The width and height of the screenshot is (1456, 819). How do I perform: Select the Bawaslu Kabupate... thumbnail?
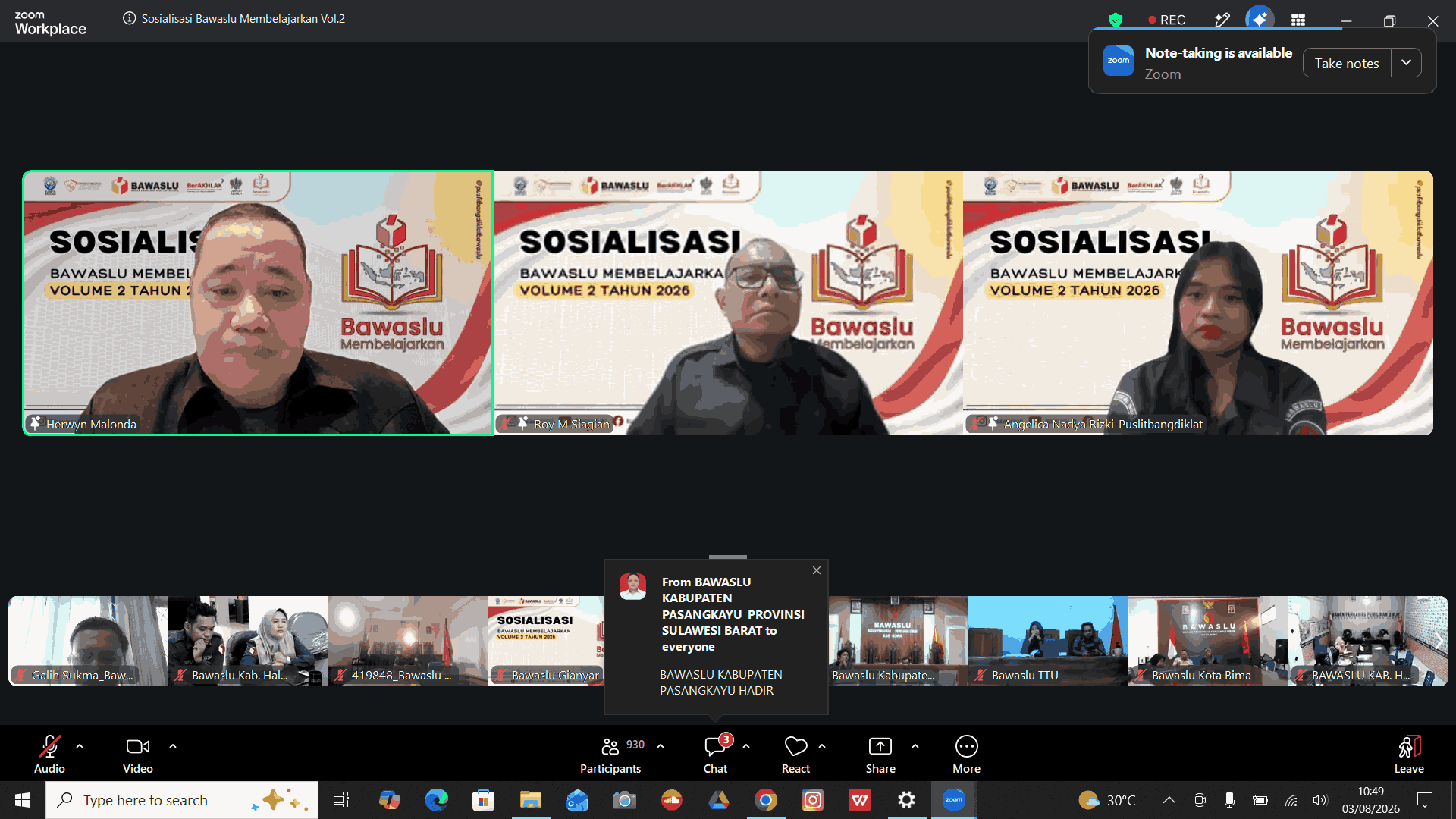[x=898, y=641]
